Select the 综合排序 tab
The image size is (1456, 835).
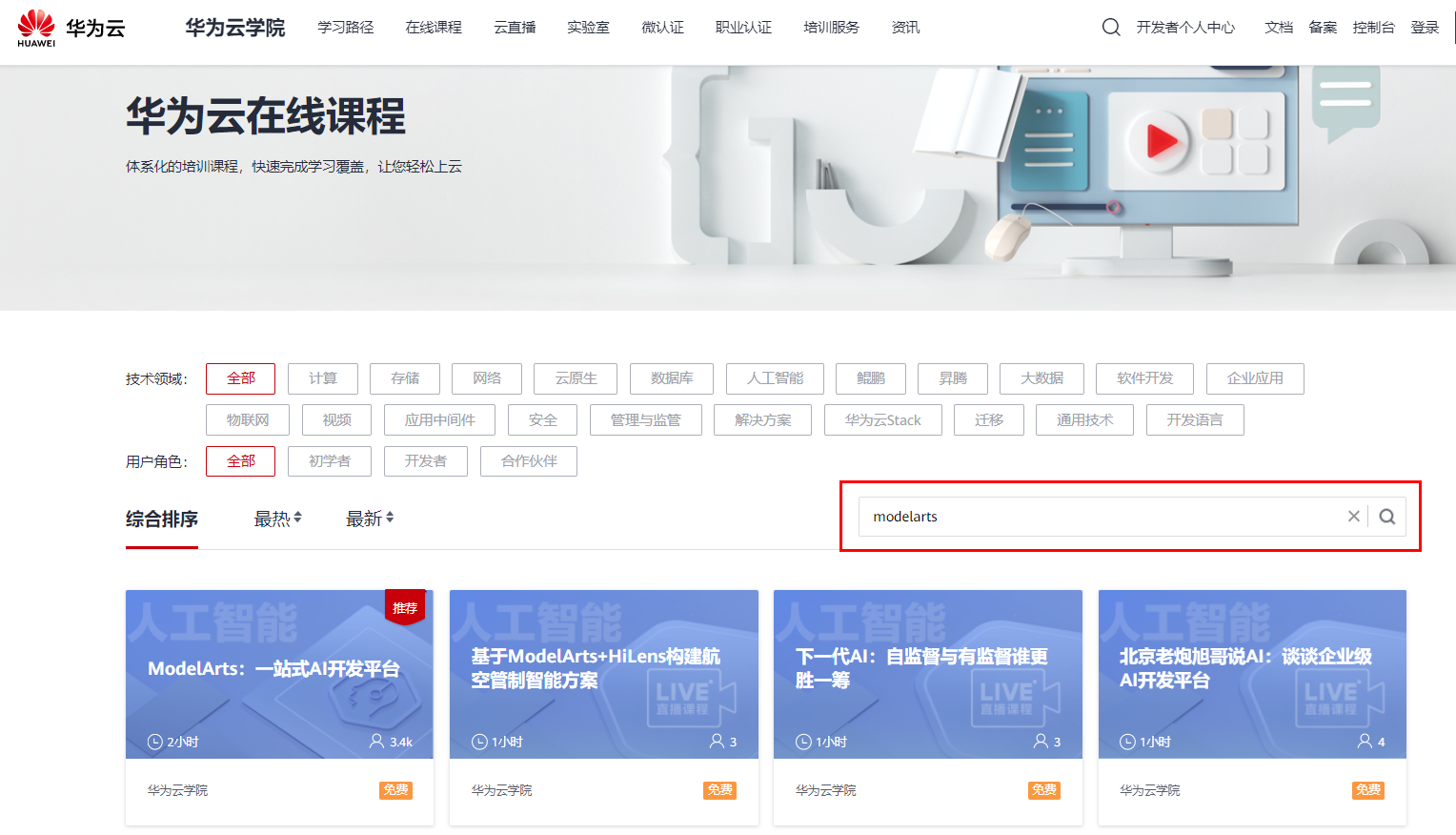pyautogui.click(x=162, y=519)
